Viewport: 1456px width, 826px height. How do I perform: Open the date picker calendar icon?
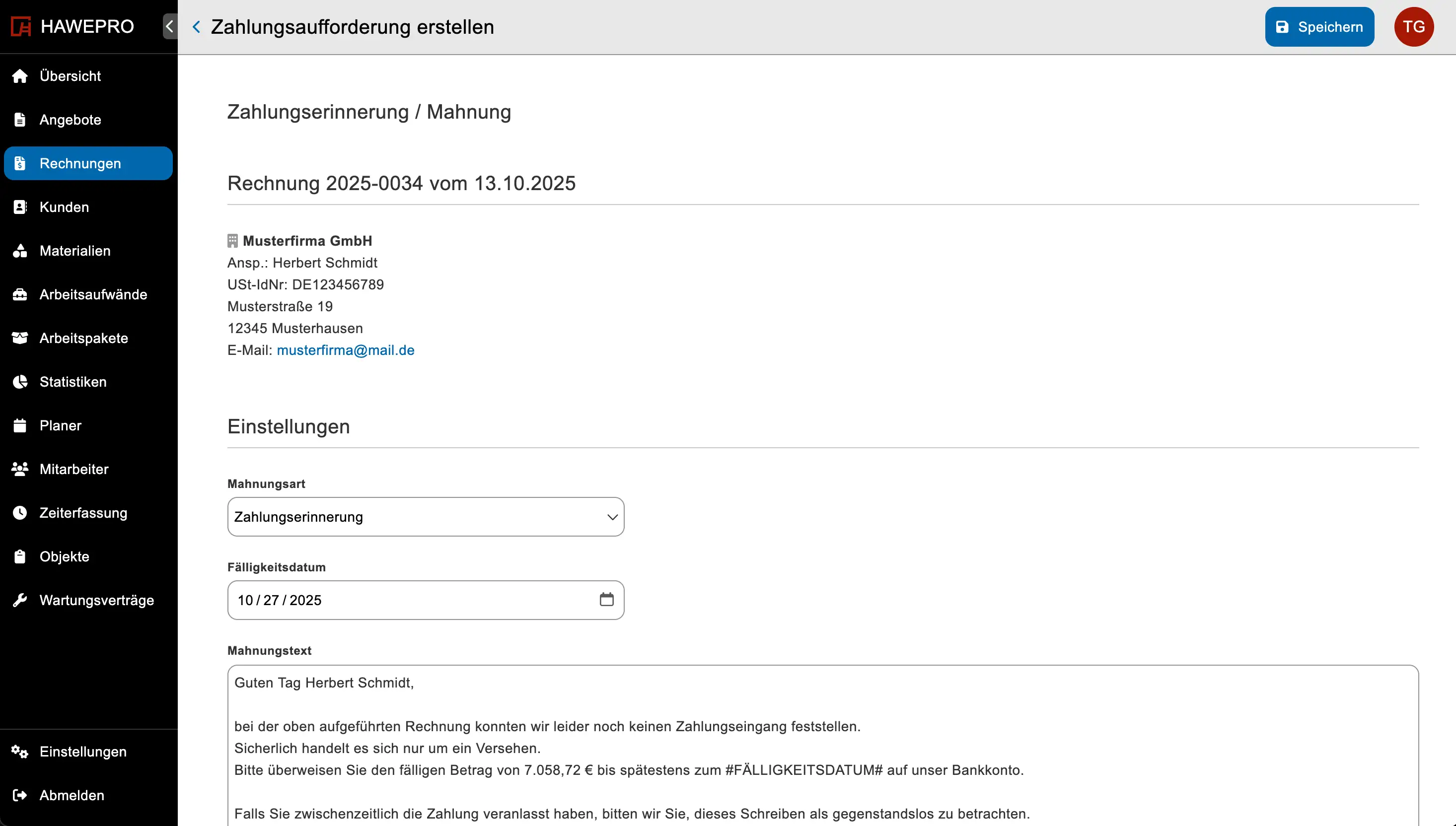[x=606, y=600]
